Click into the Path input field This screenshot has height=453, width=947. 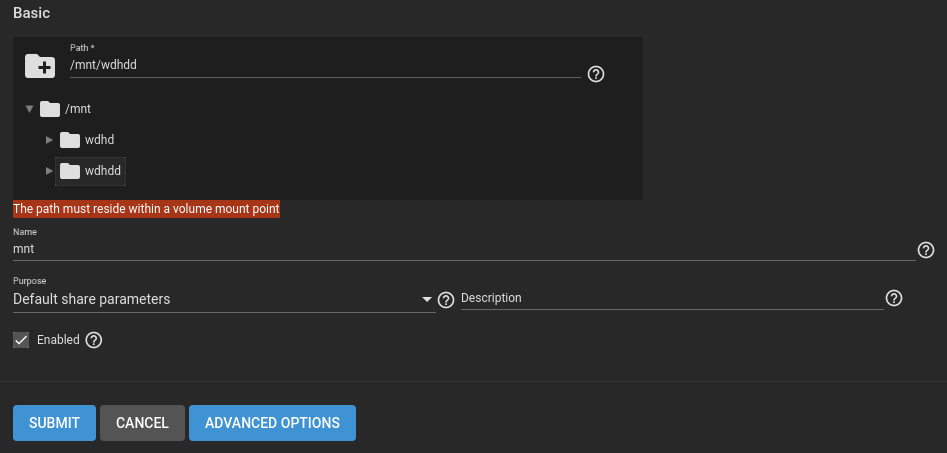tap(325, 65)
